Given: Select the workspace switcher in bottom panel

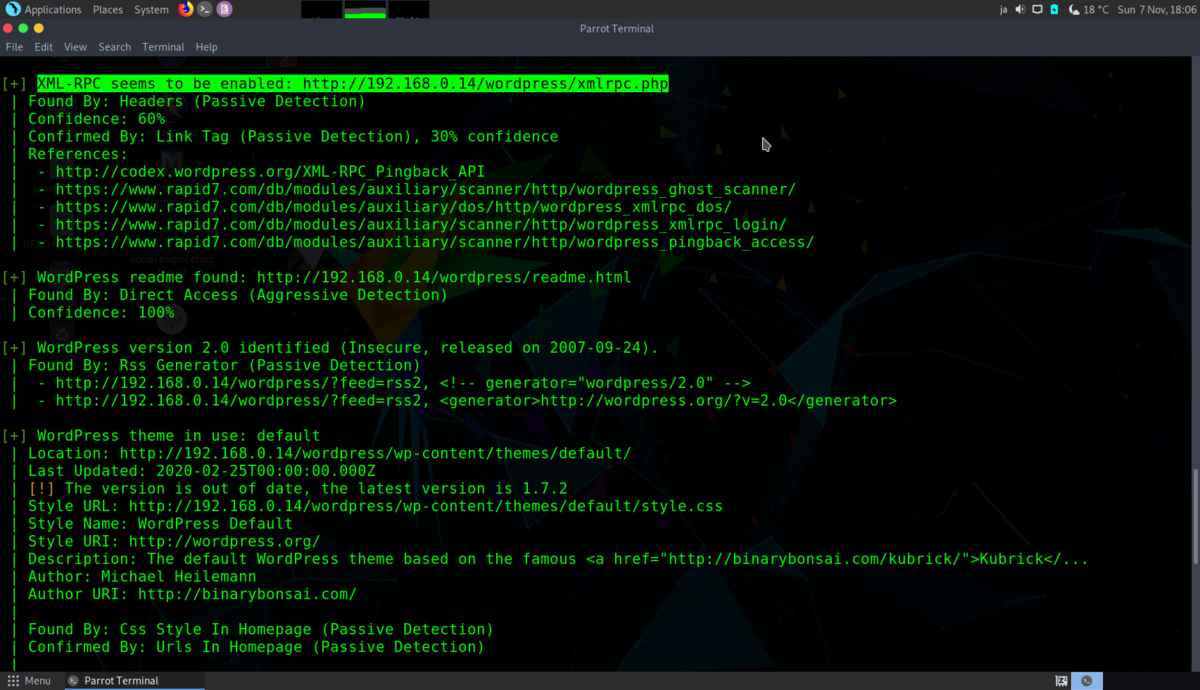Looking at the screenshot, I should [1087, 681].
